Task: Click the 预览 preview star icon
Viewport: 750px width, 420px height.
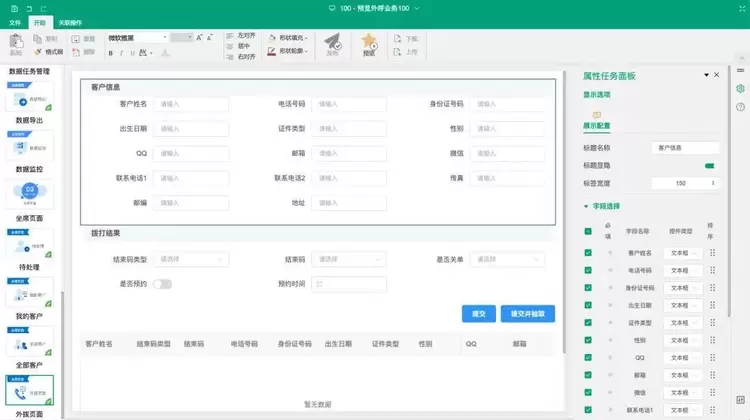Action: (x=369, y=42)
